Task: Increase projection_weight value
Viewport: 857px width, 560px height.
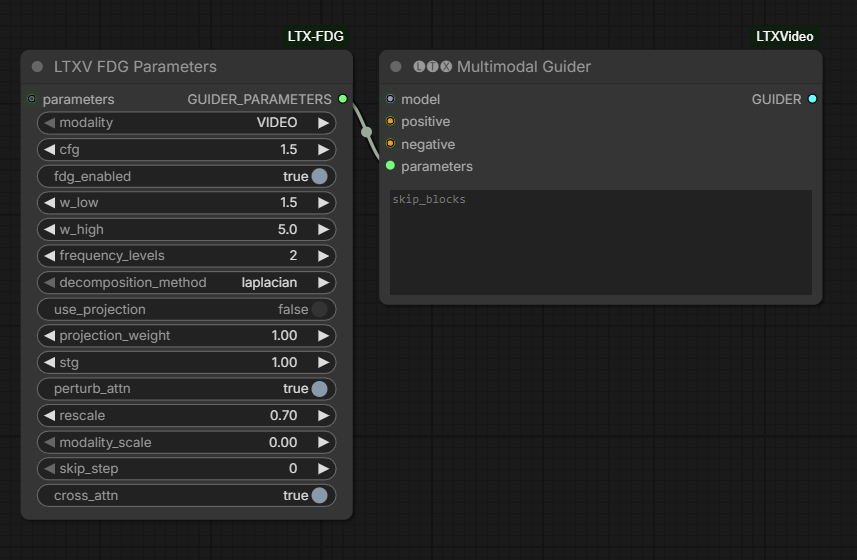Action: pyautogui.click(x=324, y=335)
